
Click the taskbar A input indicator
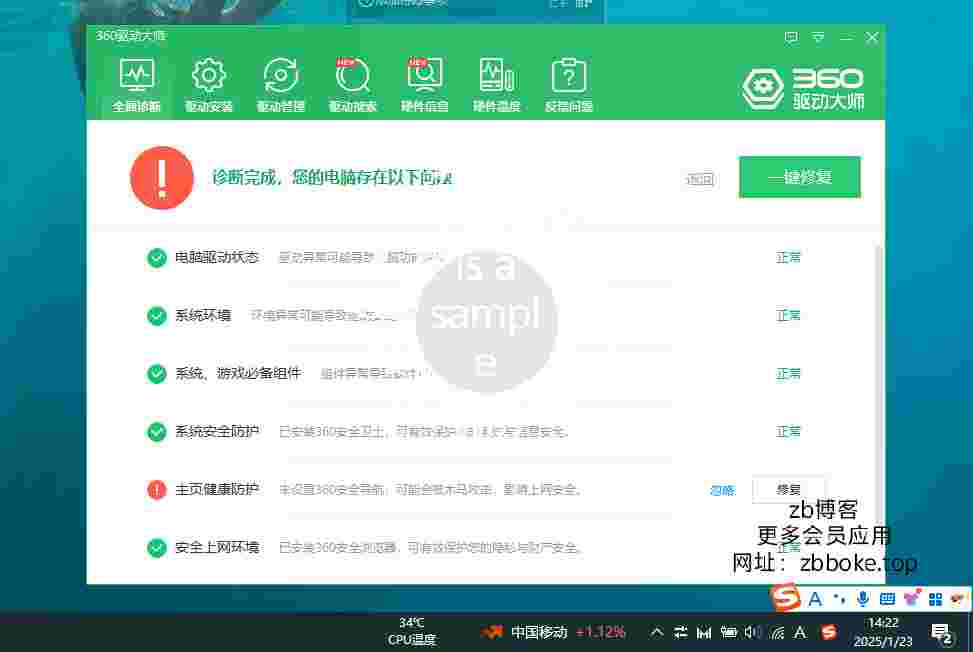click(x=800, y=632)
